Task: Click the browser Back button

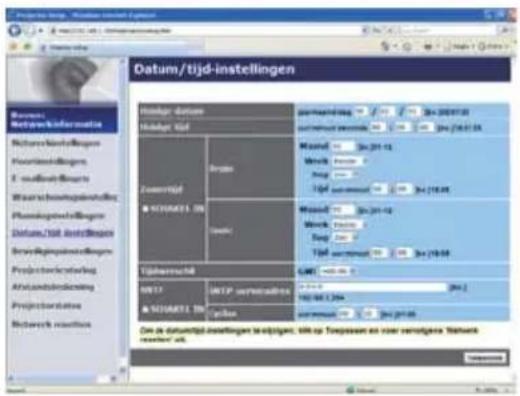Action: point(14,31)
